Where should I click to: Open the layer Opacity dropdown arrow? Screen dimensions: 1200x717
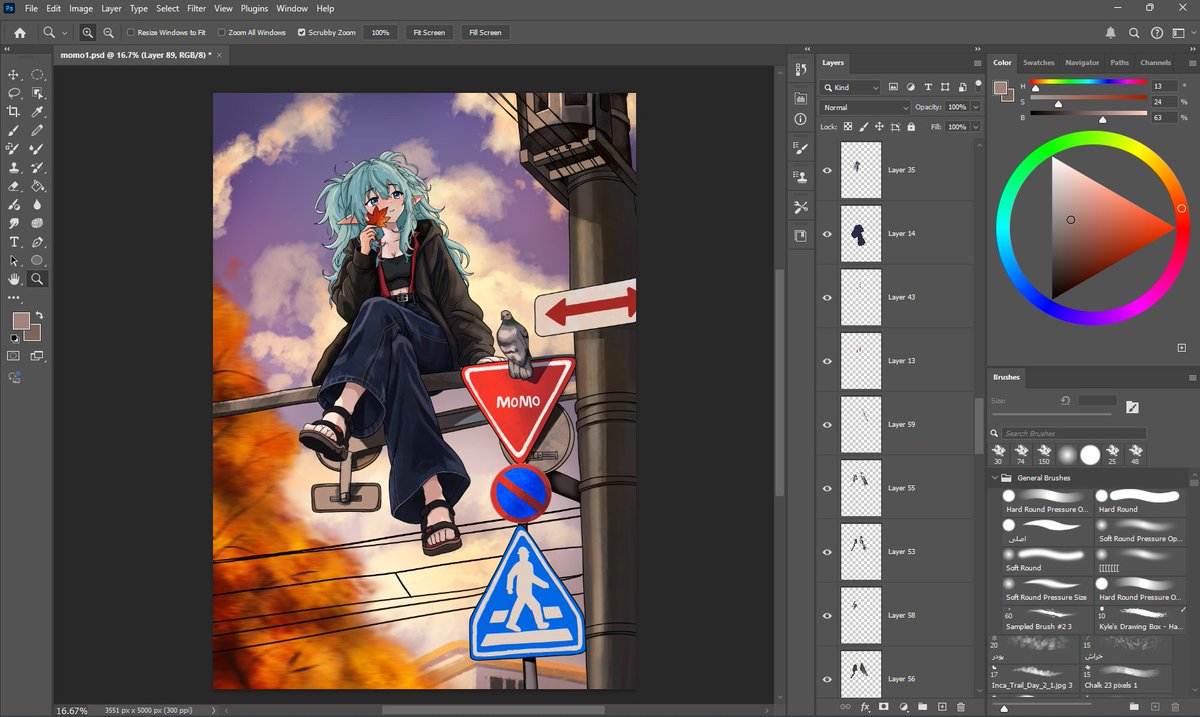click(x=975, y=107)
